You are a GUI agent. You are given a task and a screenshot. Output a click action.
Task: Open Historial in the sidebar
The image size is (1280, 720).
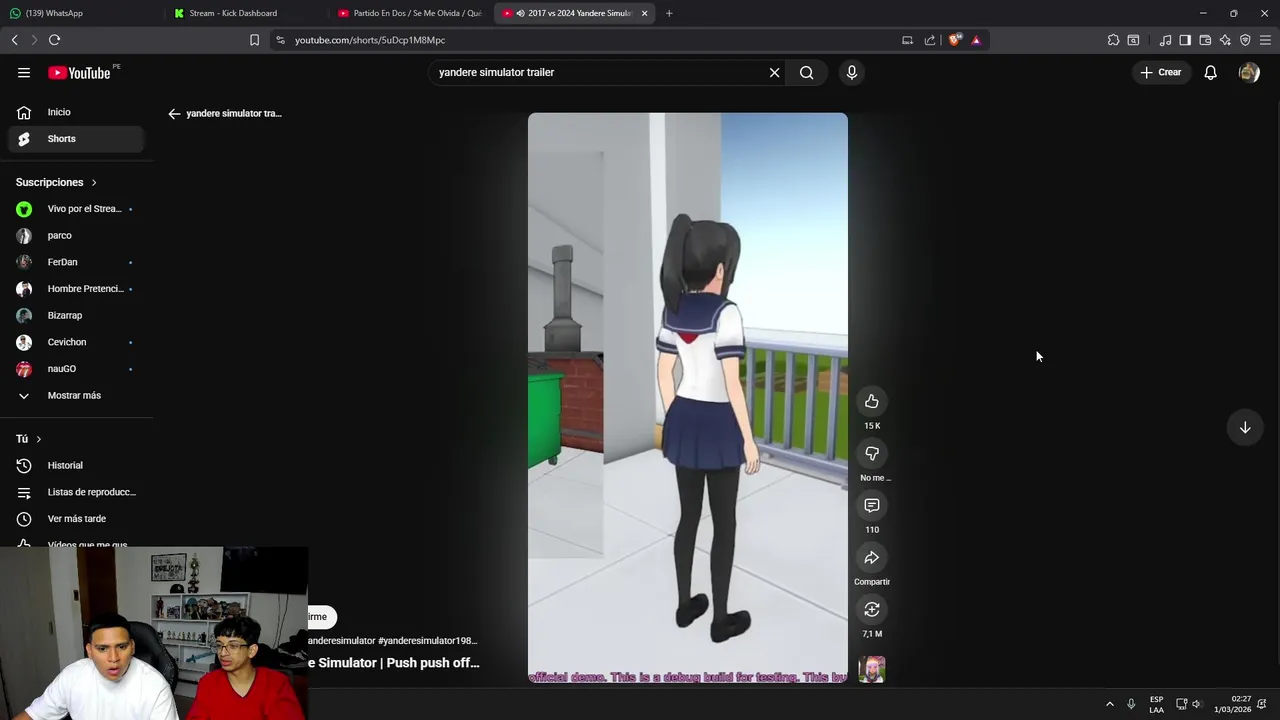(x=77, y=466)
